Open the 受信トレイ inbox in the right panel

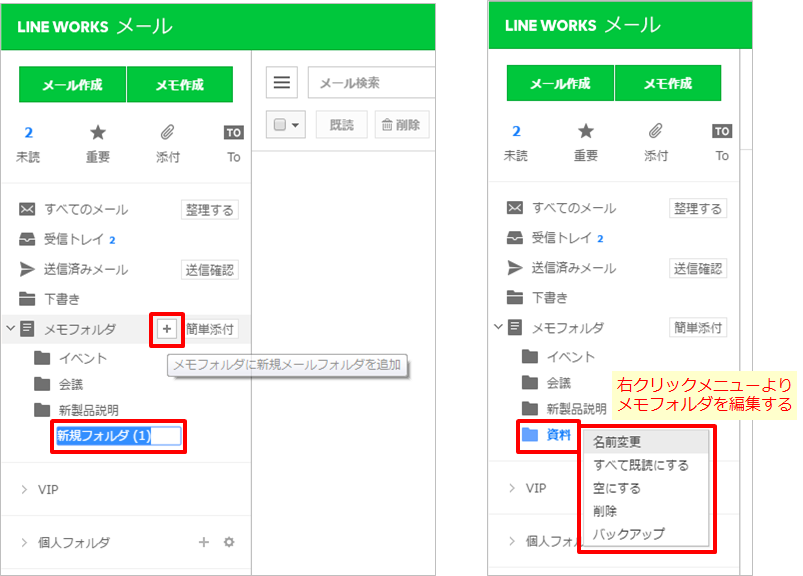click(563, 238)
